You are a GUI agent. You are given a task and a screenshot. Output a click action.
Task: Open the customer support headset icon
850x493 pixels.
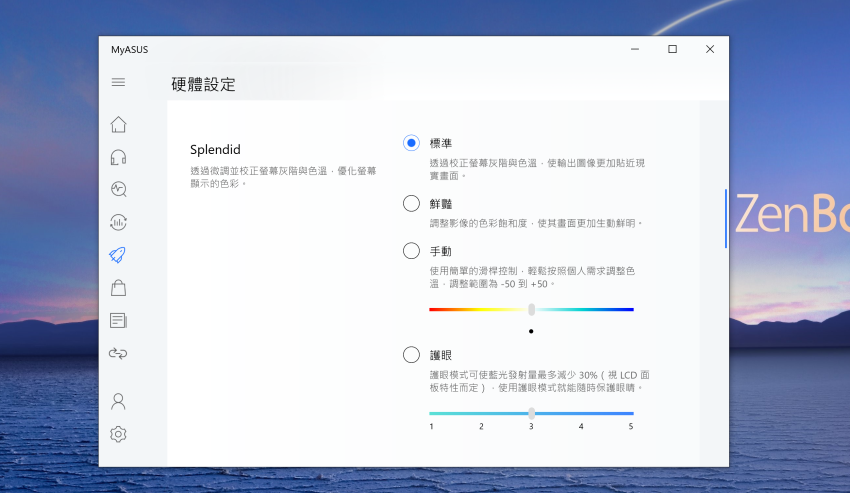tap(118, 157)
